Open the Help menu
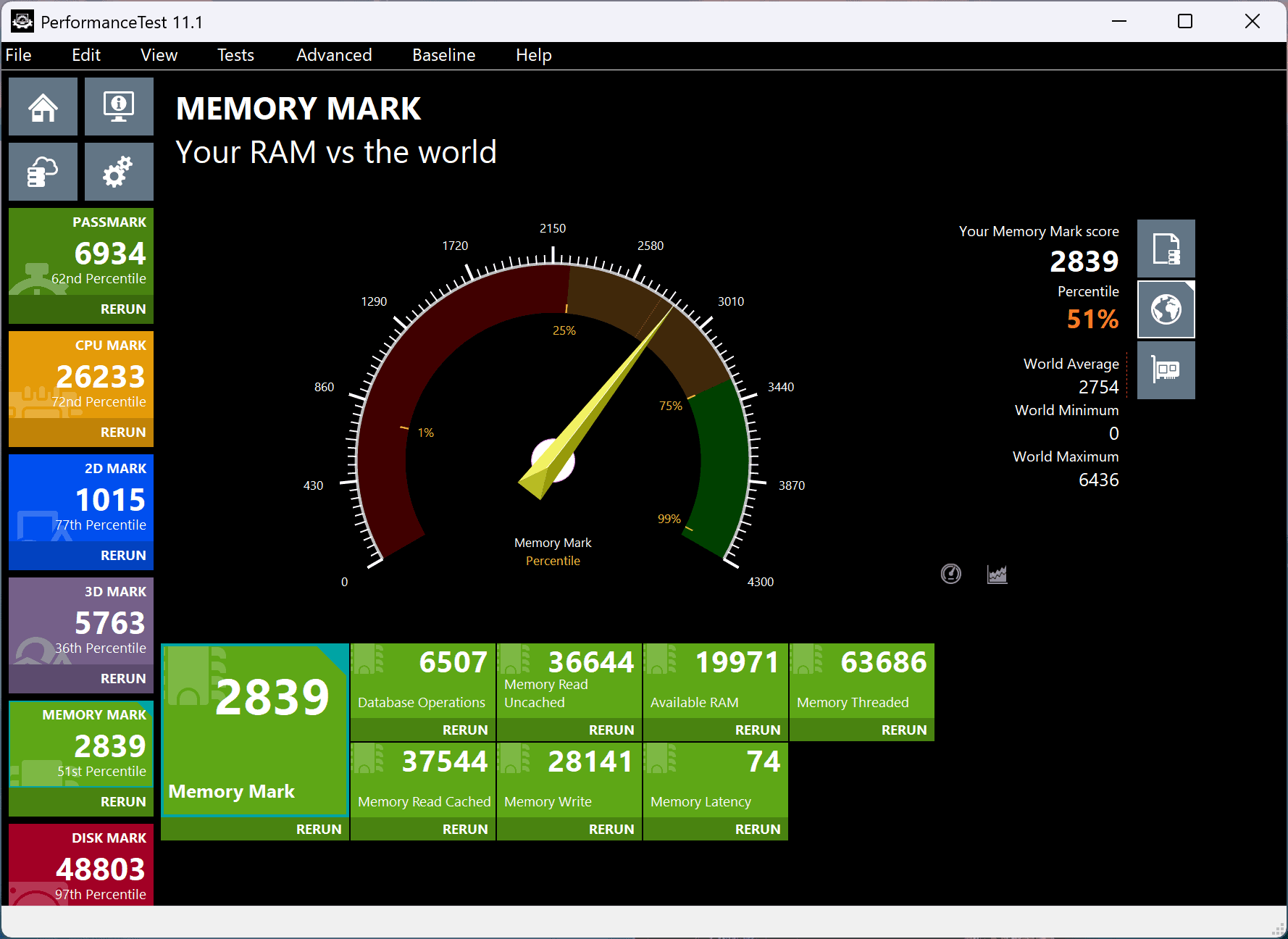The width and height of the screenshot is (1288, 939). point(534,55)
